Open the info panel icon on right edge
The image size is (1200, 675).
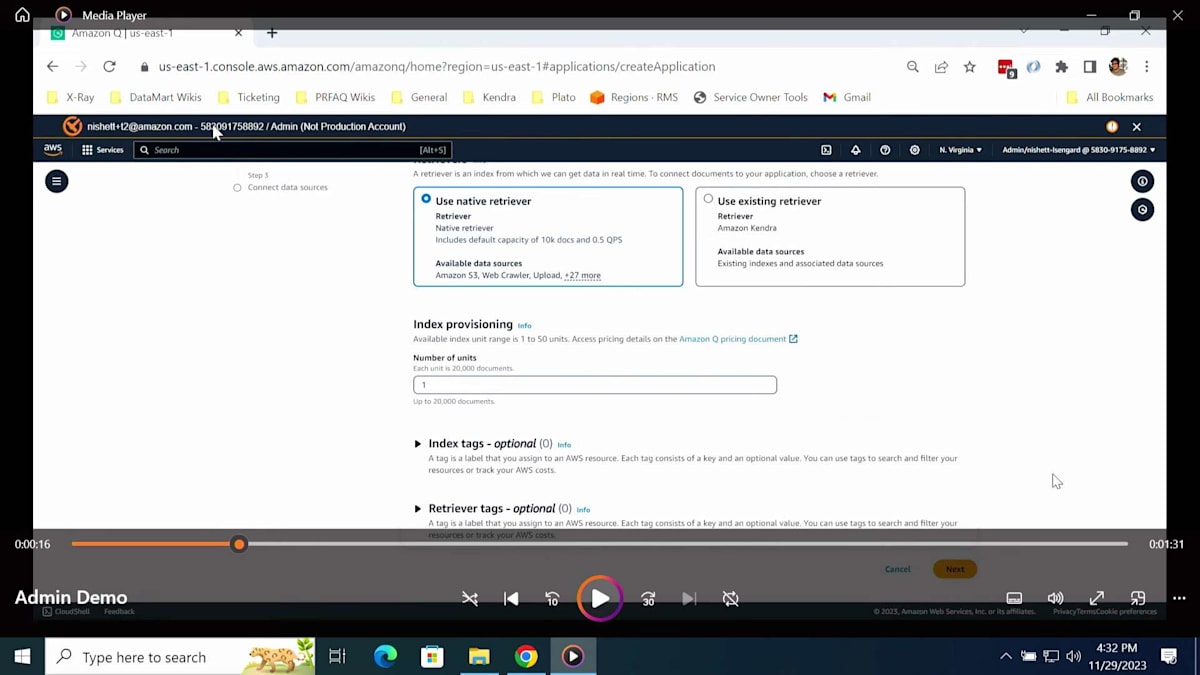pyautogui.click(x=1142, y=181)
